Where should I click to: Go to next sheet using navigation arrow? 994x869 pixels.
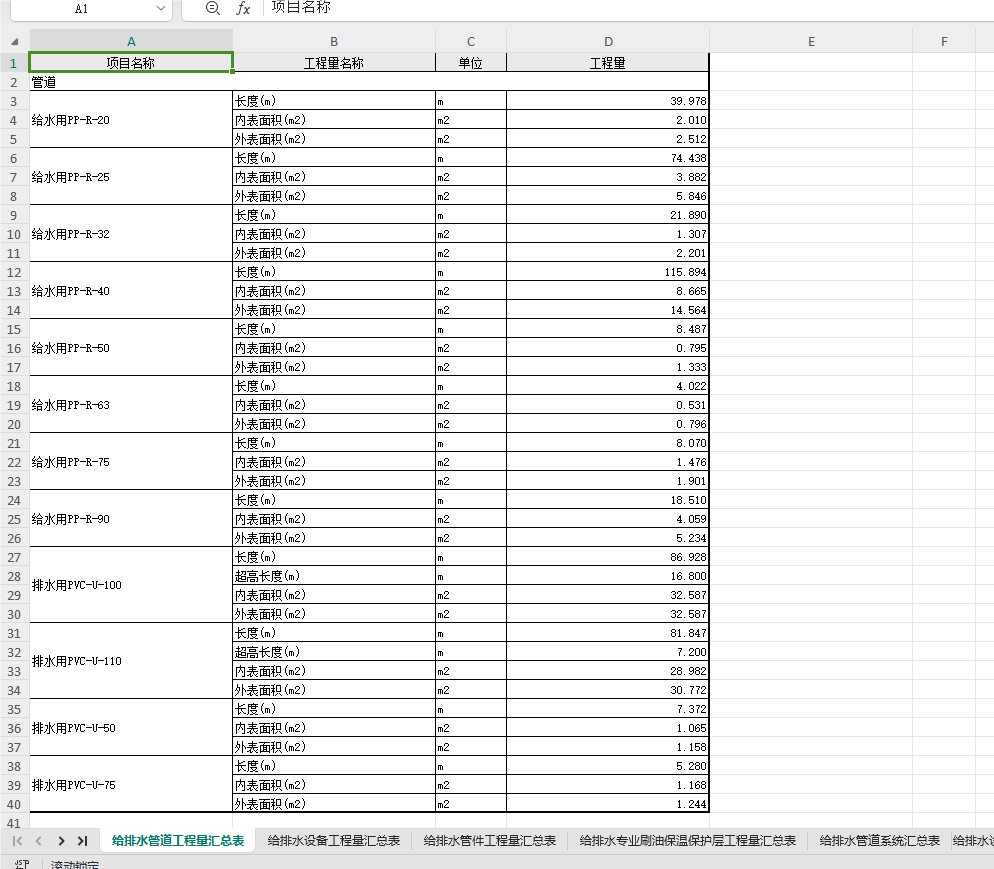pyautogui.click(x=61, y=840)
